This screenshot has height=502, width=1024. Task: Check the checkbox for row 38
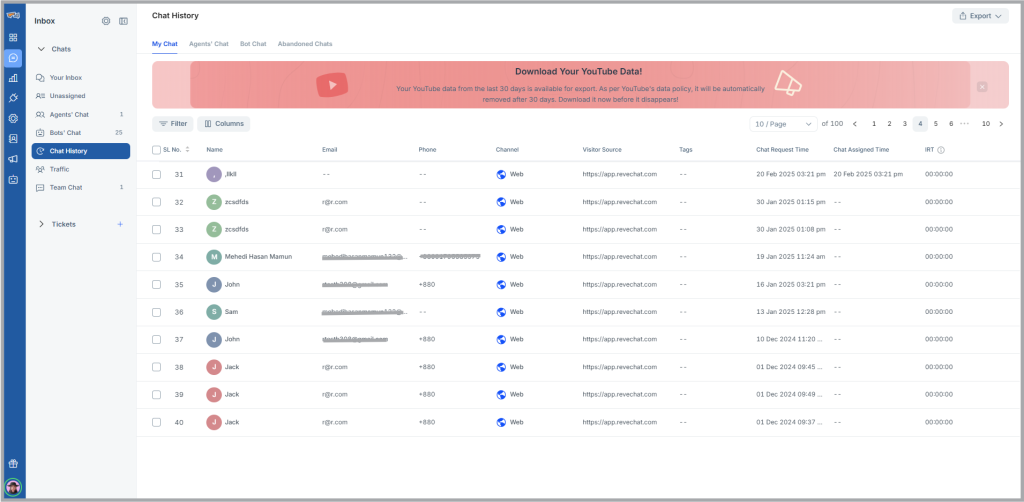pos(156,367)
